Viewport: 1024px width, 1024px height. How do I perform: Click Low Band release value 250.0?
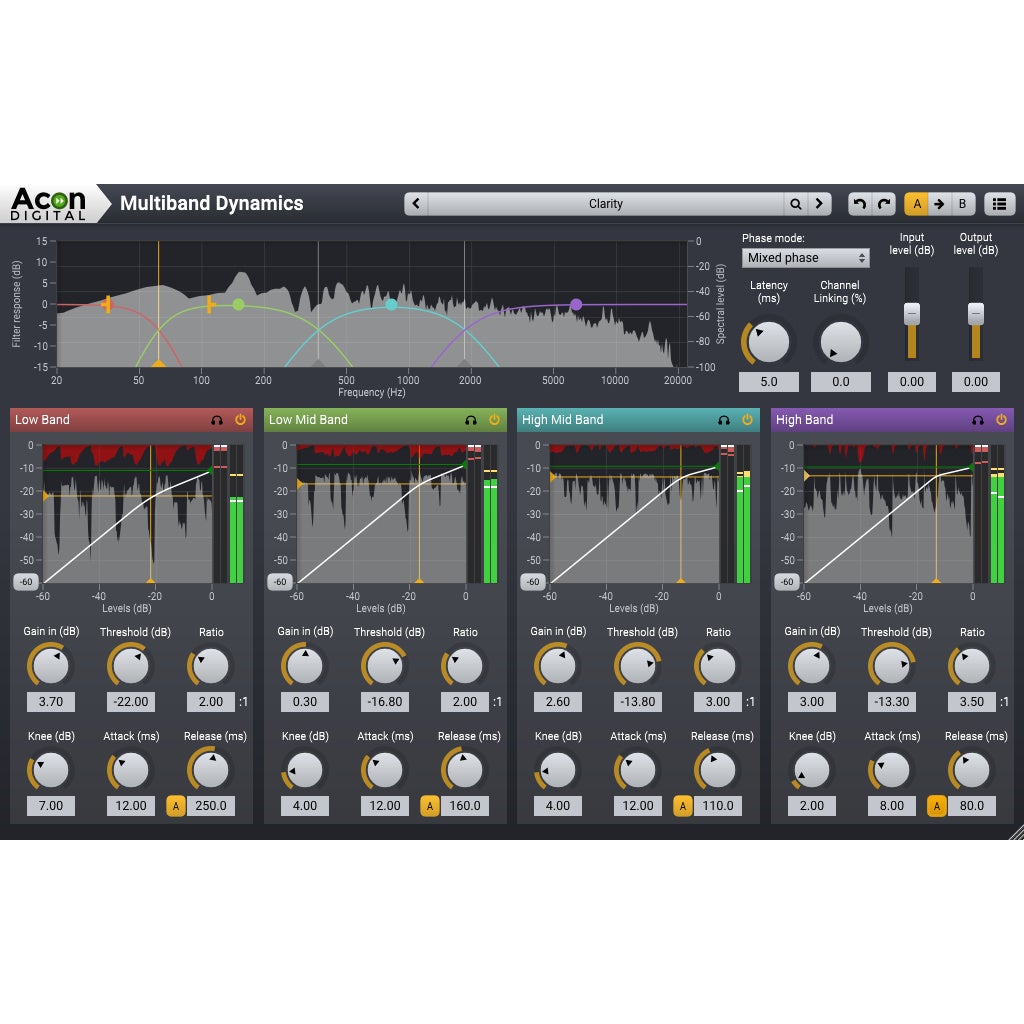tap(211, 806)
